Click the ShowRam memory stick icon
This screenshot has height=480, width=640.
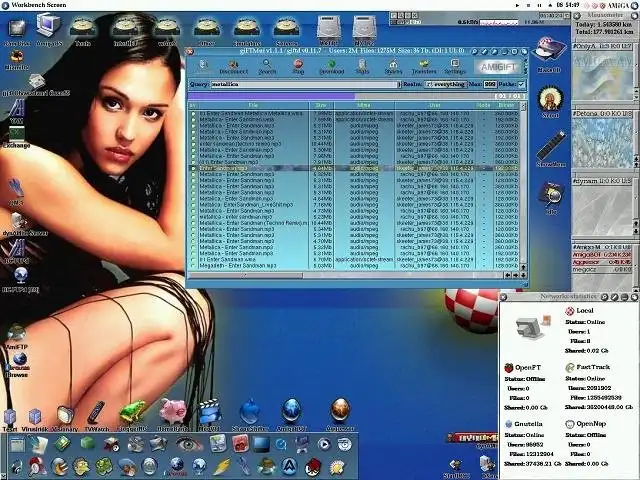(x=551, y=149)
